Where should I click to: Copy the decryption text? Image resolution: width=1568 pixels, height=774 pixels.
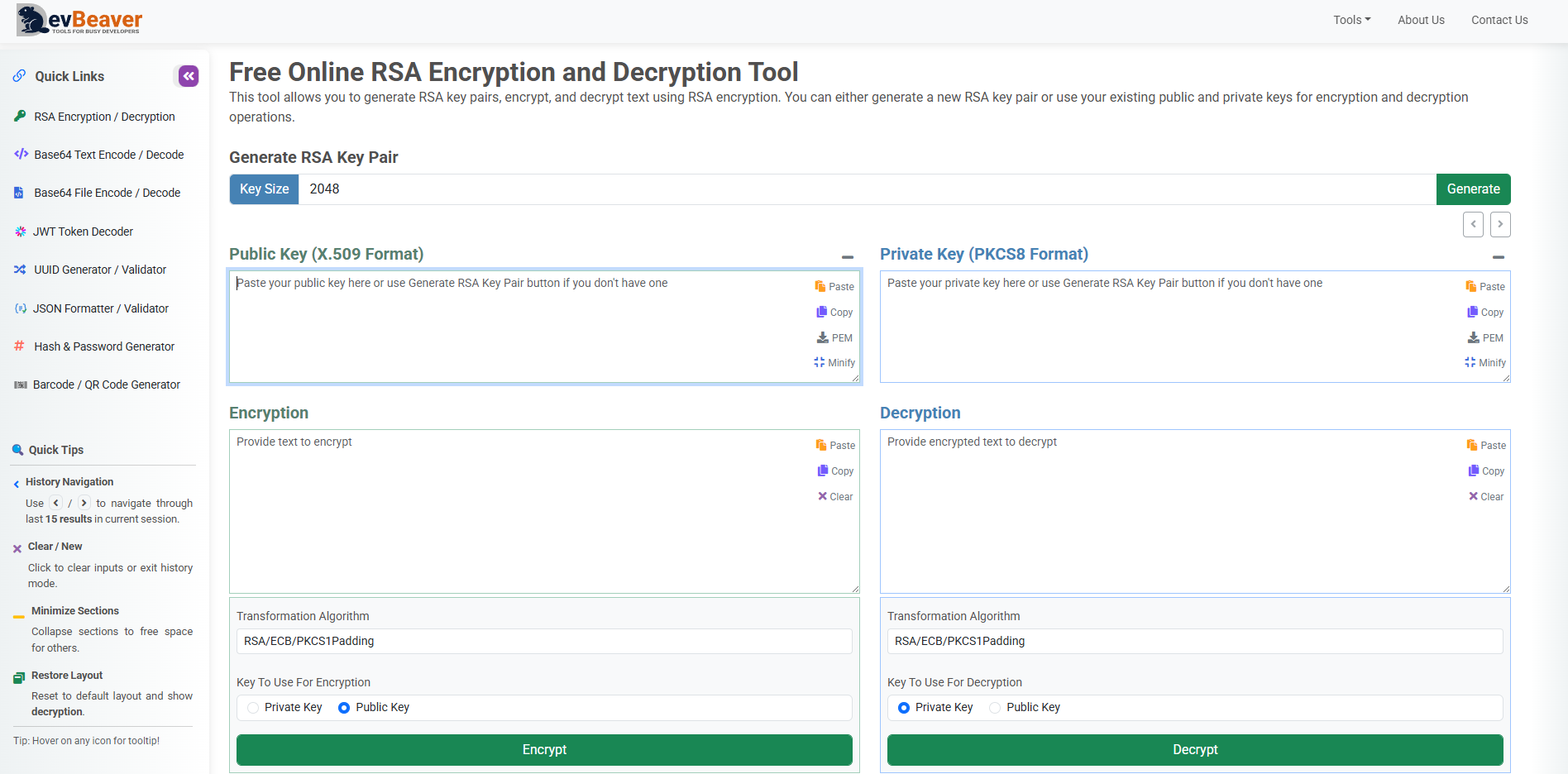(x=1486, y=471)
